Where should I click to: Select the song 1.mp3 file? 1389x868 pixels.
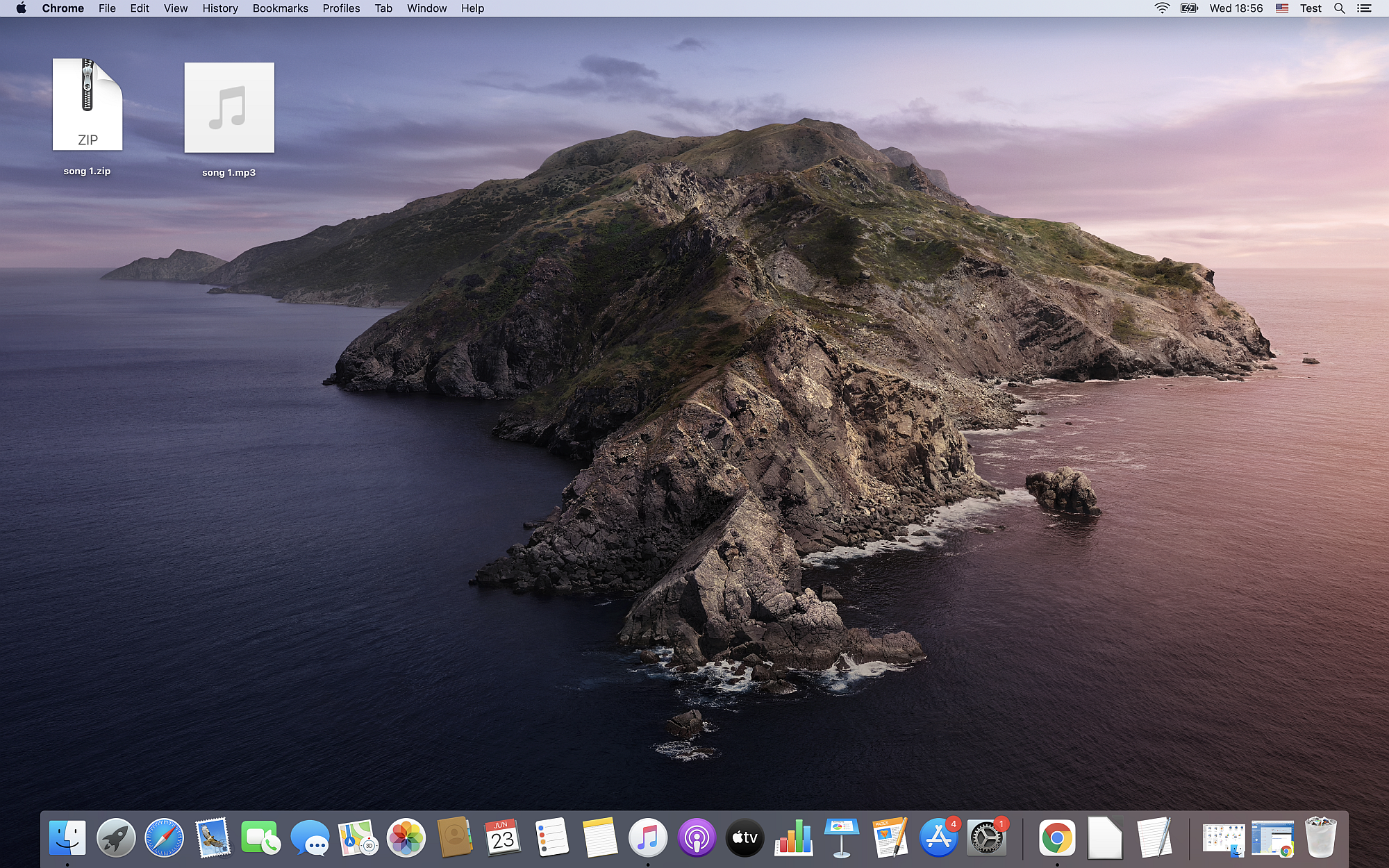[x=229, y=108]
